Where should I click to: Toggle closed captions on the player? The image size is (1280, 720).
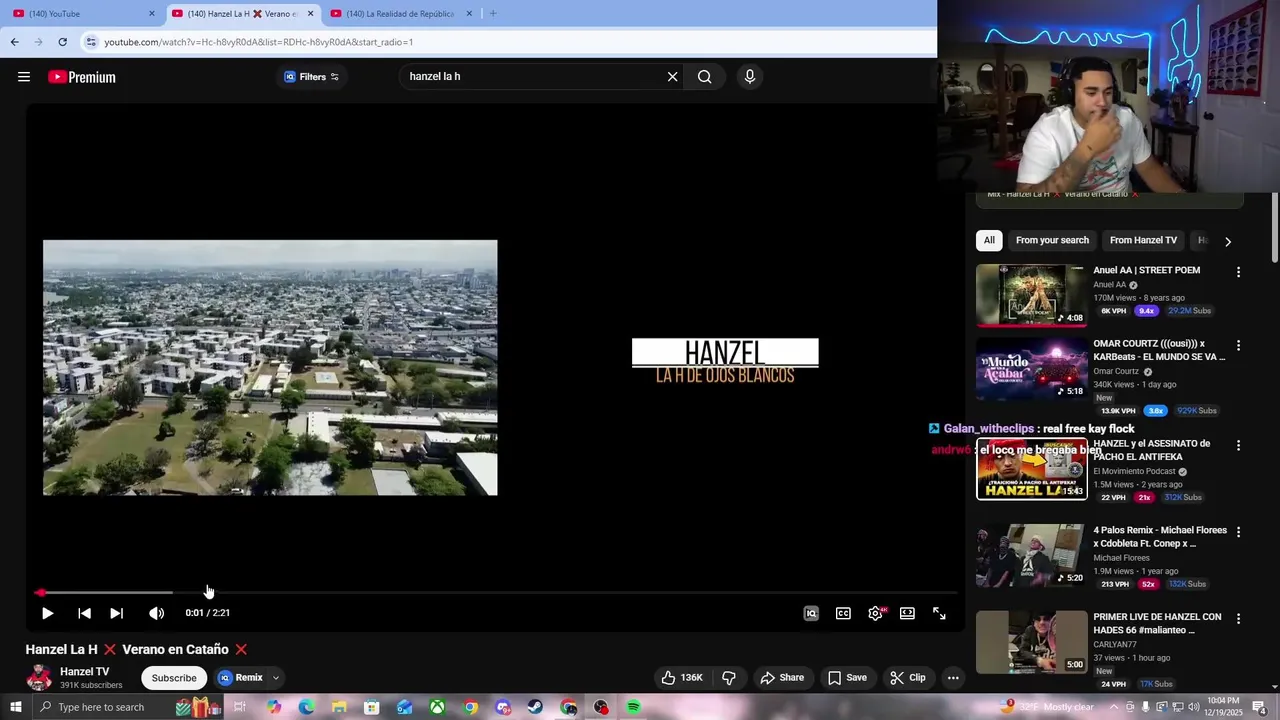pos(843,613)
